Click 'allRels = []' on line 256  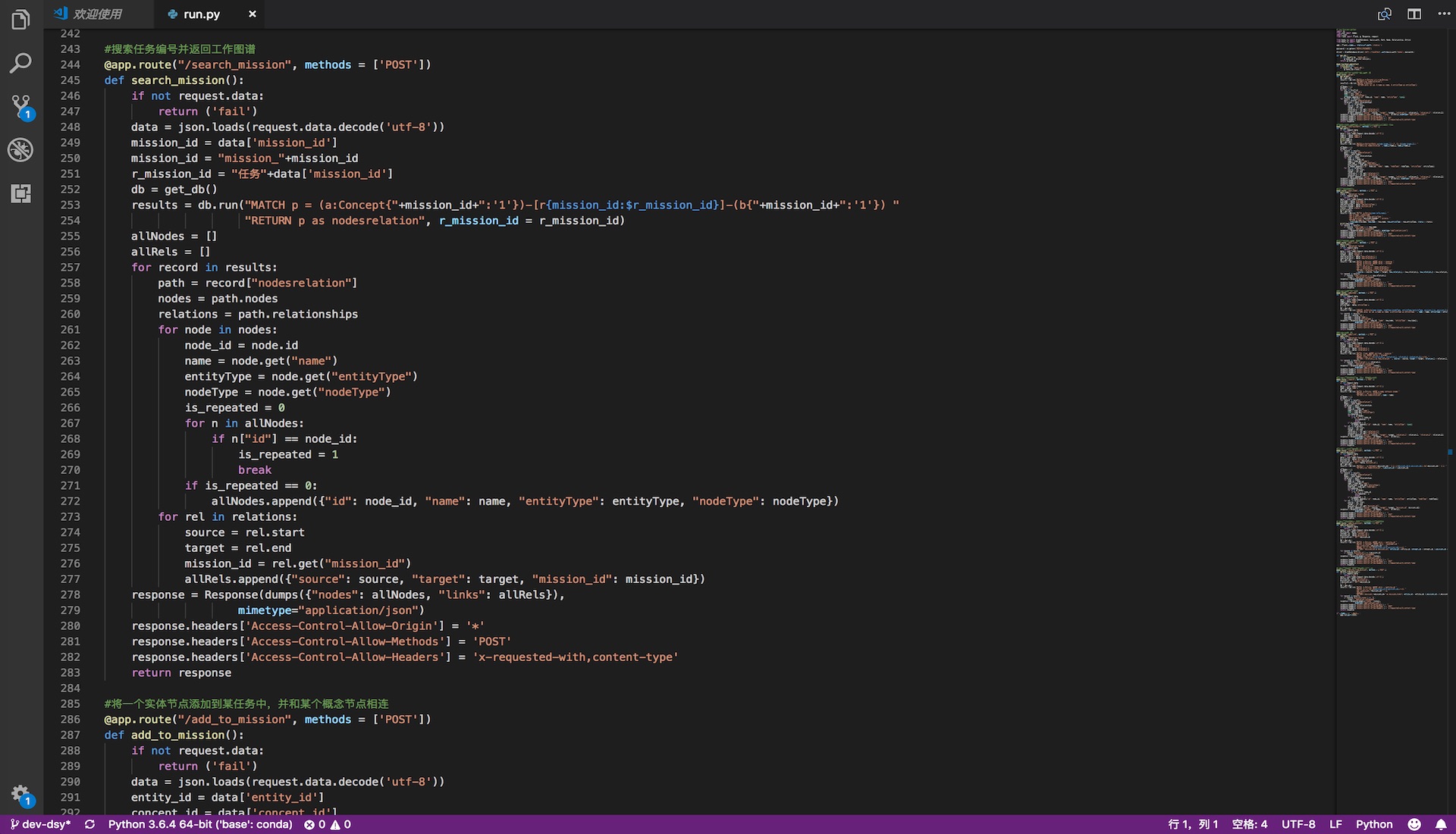pyautogui.click(x=171, y=252)
